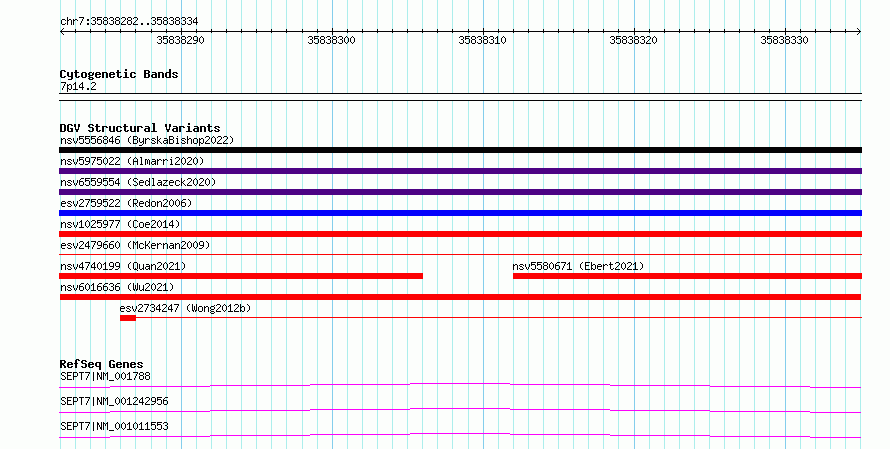Open variant esv2734247 (Wong2012b) label
The width and height of the screenshot is (890, 449).
(x=185, y=308)
